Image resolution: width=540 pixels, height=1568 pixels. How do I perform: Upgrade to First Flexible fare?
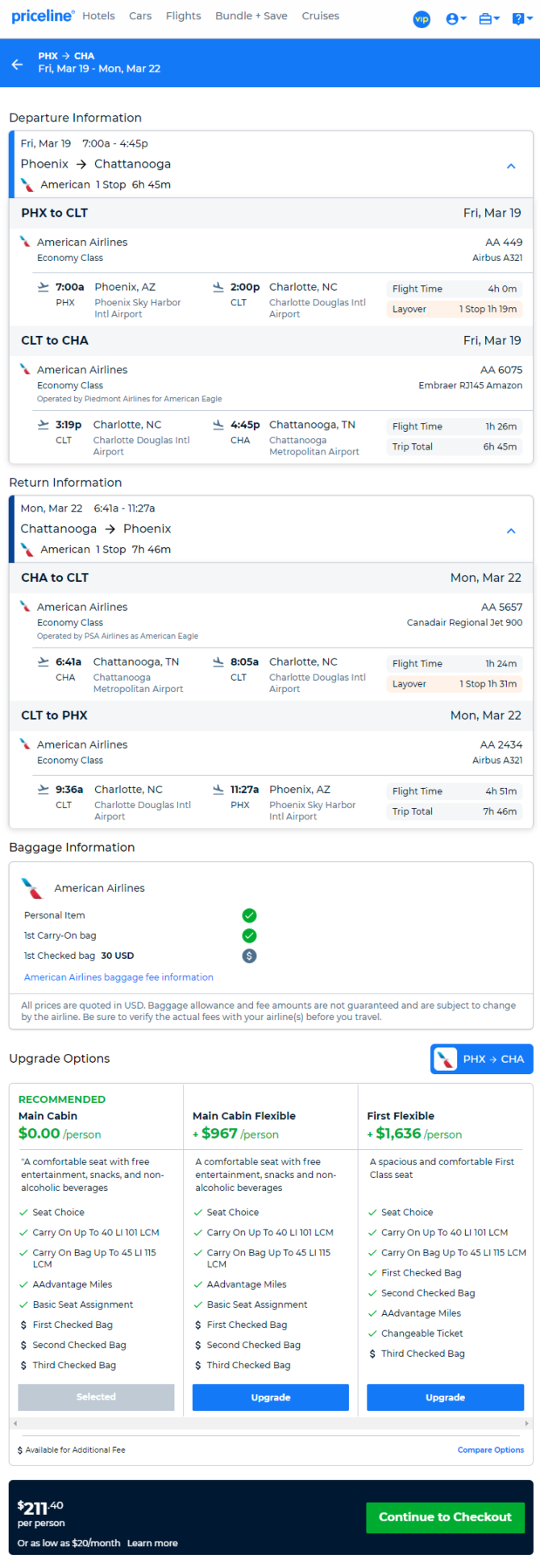point(445,1397)
